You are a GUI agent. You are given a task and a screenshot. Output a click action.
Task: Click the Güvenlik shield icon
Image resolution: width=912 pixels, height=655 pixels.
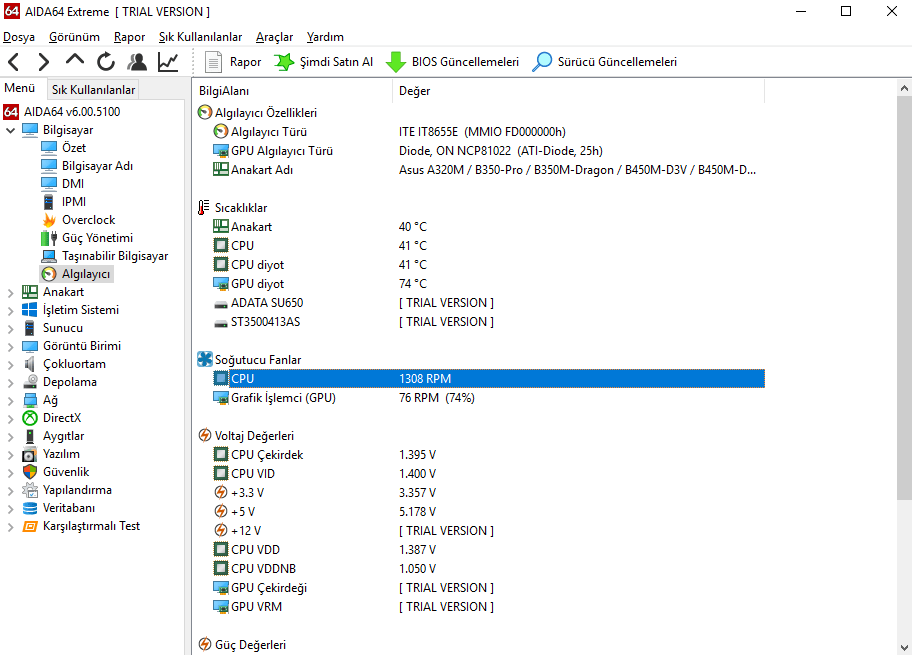[30, 472]
